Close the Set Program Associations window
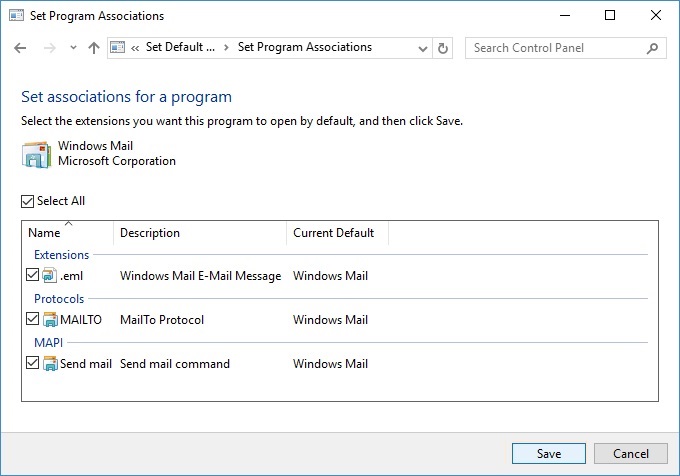The height and width of the screenshot is (476, 680). click(656, 16)
